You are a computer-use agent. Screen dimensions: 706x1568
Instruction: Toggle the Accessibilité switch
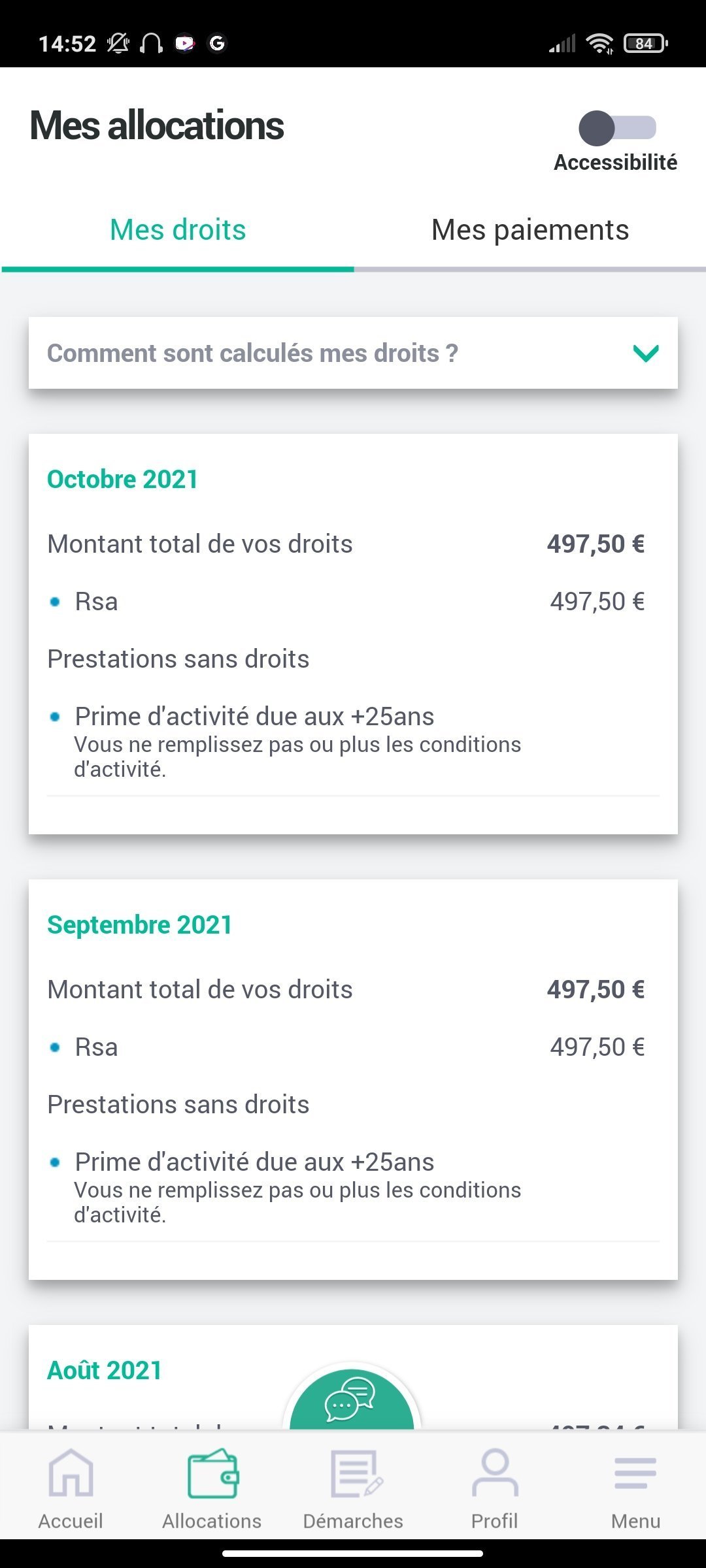pos(616,128)
